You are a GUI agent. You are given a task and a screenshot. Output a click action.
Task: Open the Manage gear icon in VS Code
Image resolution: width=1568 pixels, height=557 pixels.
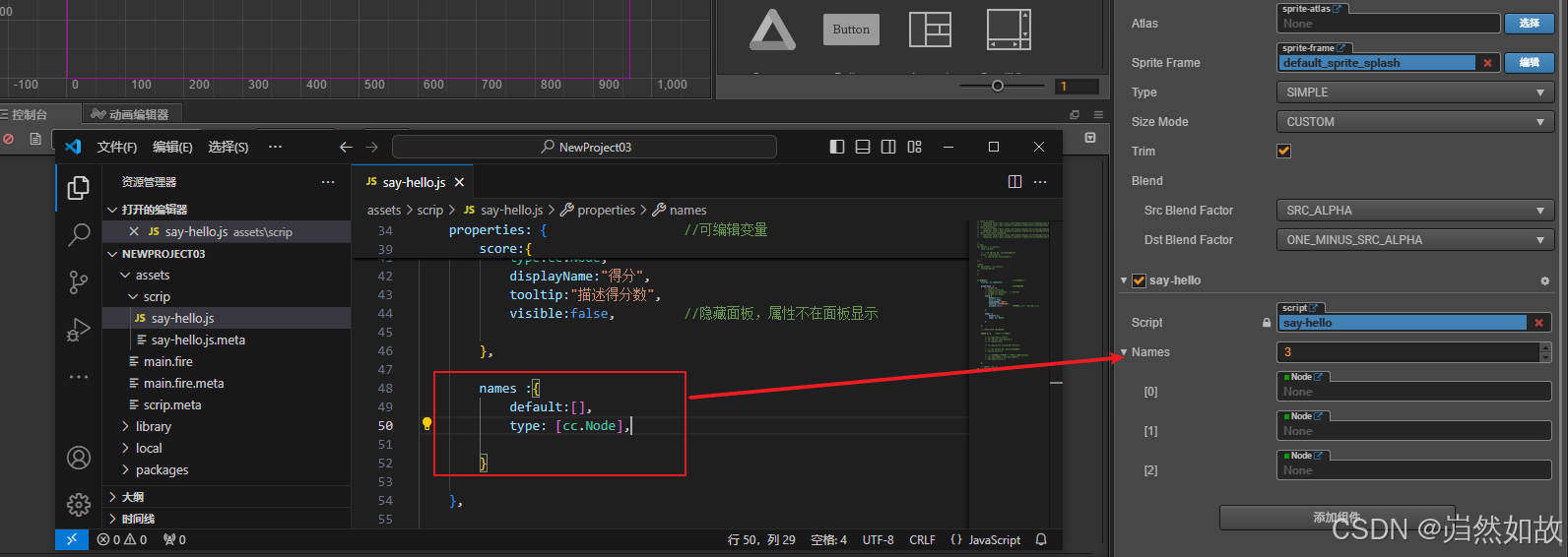click(79, 505)
